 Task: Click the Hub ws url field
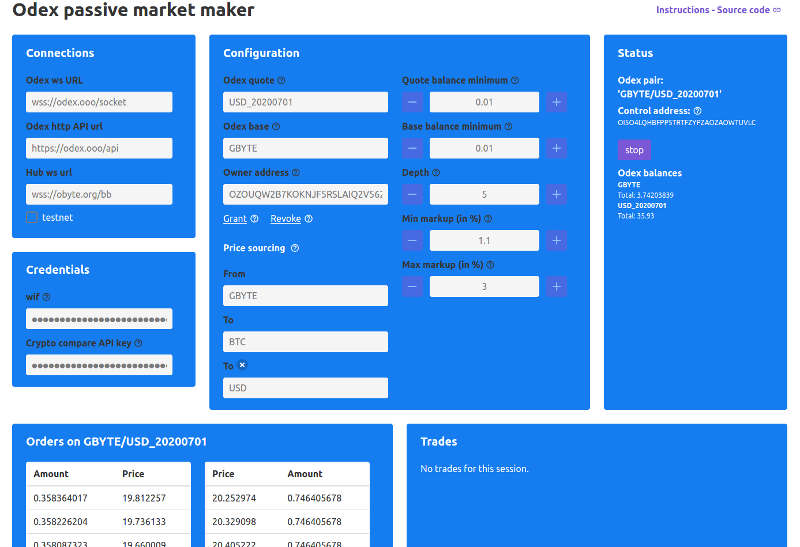pyautogui.click(x=99, y=194)
